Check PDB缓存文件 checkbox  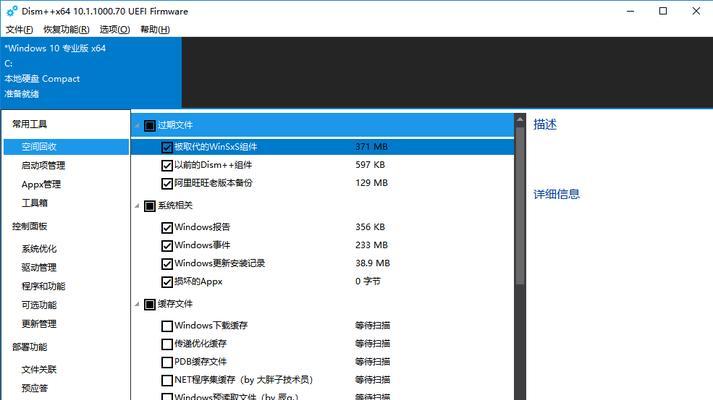(167, 362)
